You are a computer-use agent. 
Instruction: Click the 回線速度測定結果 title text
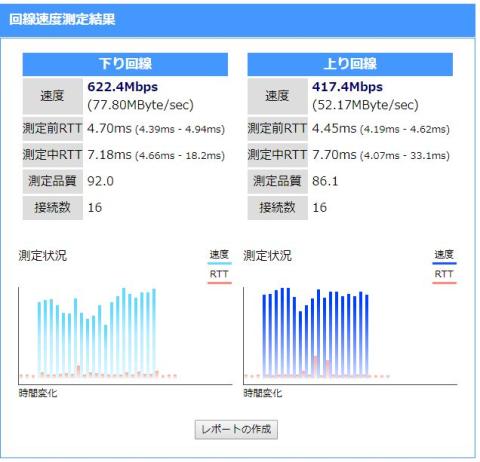[x=62, y=19]
